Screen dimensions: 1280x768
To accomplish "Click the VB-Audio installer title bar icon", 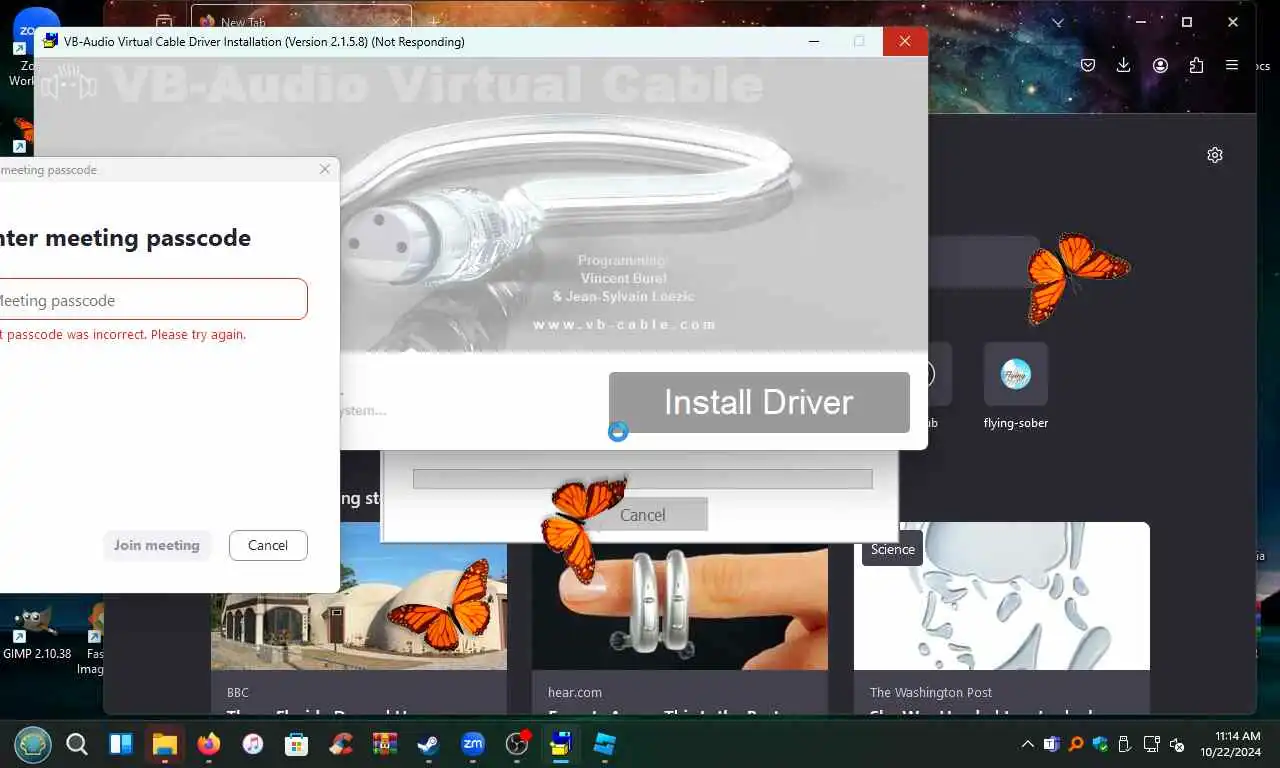I will [x=50, y=41].
